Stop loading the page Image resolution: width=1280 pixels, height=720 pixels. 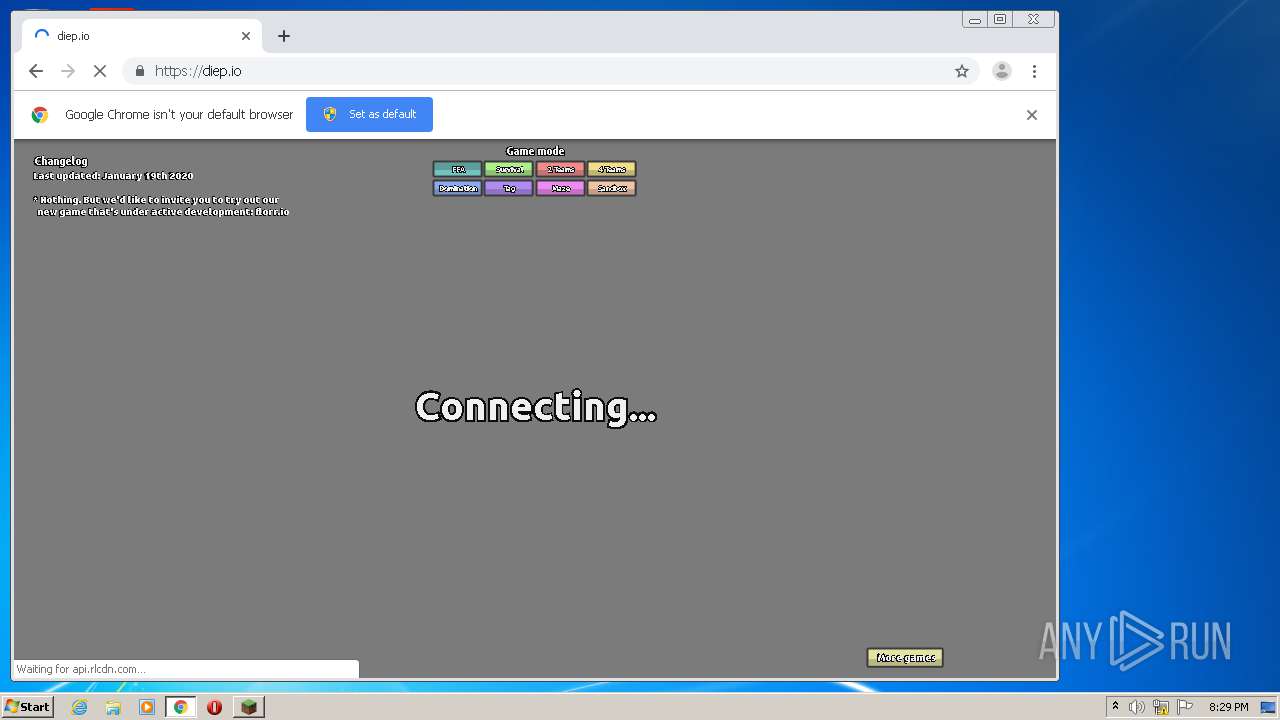(99, 71)
